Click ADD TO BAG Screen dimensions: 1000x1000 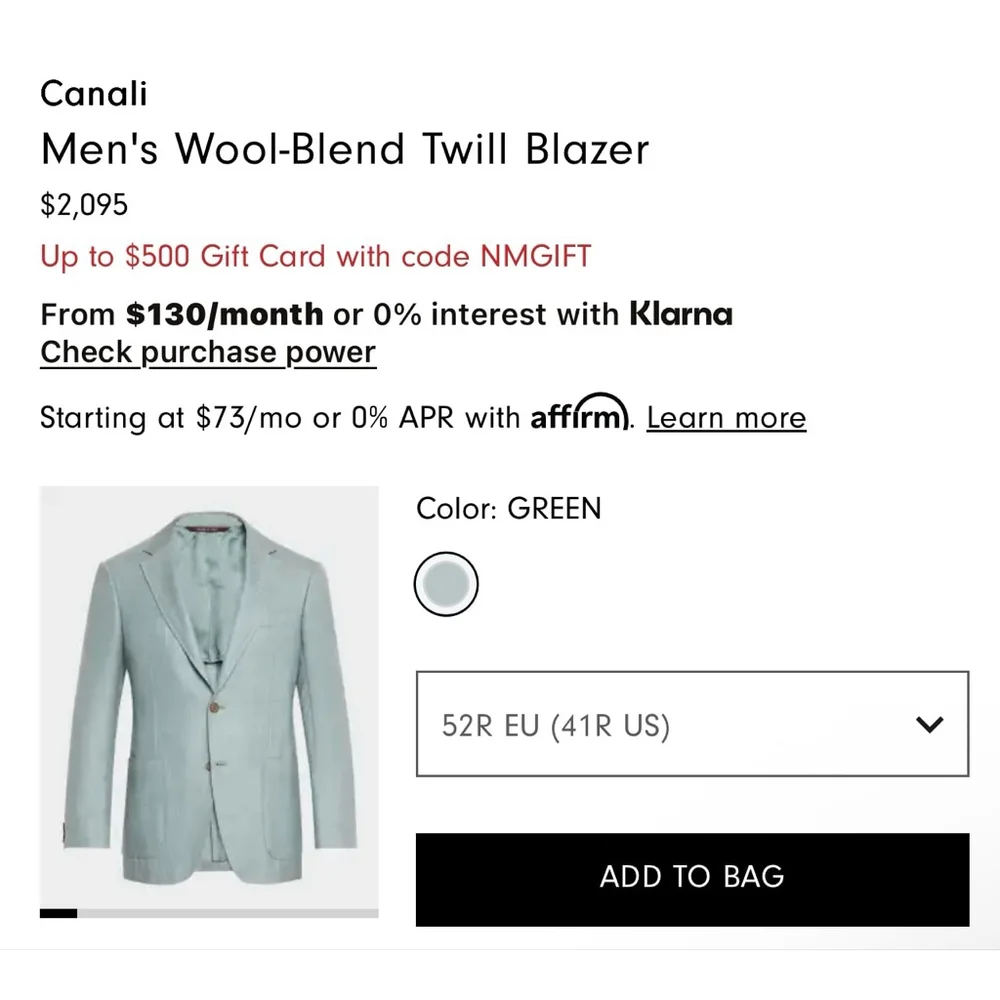pyautogui.click(x=690, y=877)
